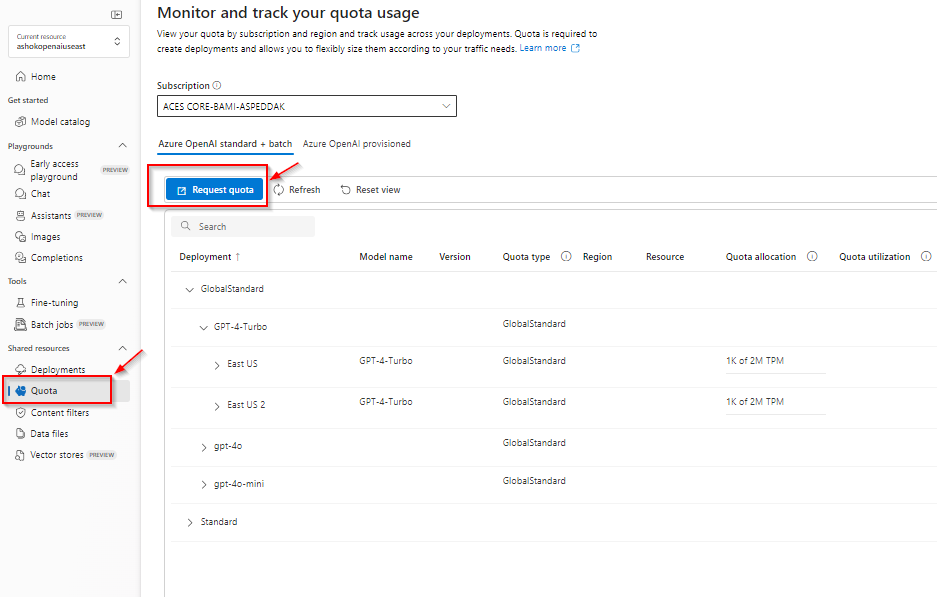Switch to Azure OpenAI provisioned tab
Screen dimensions: 937x597
coord(357,144)
